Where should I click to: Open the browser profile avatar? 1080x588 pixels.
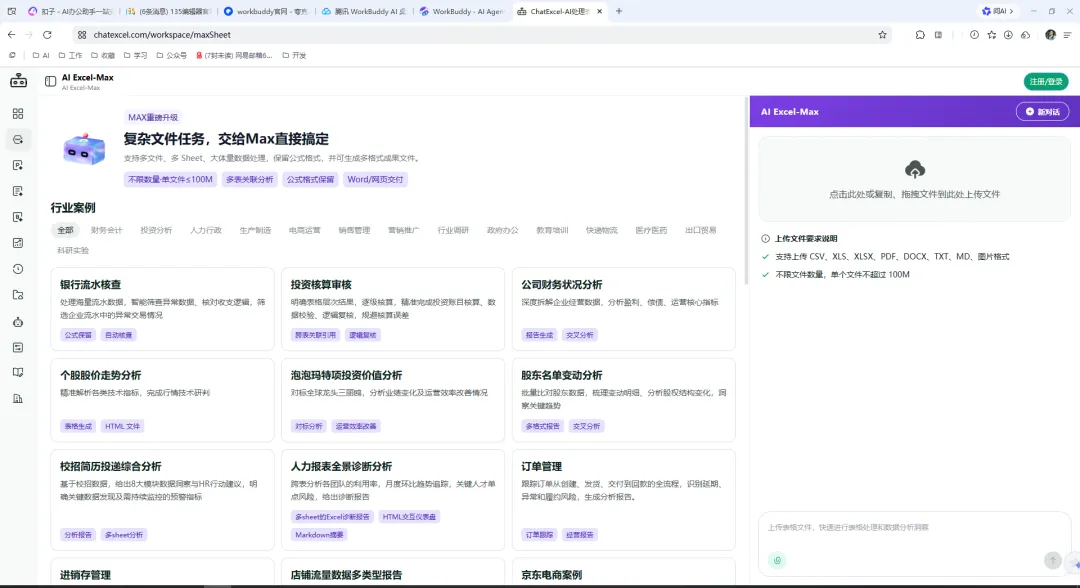click(x=1050, y=34)
